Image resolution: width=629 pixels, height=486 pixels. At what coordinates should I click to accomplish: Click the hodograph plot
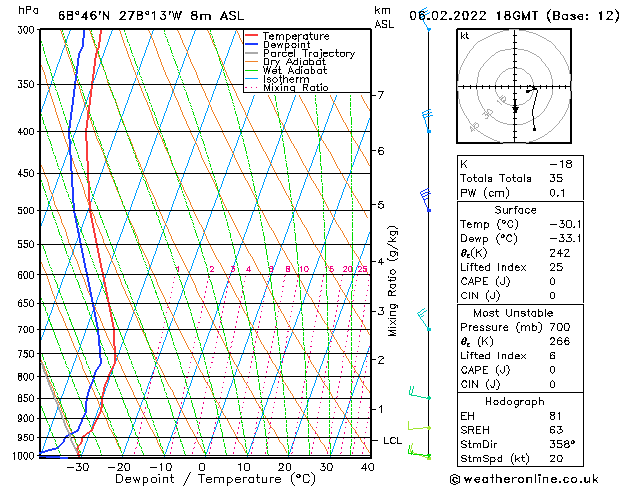[x=514, y=86]
